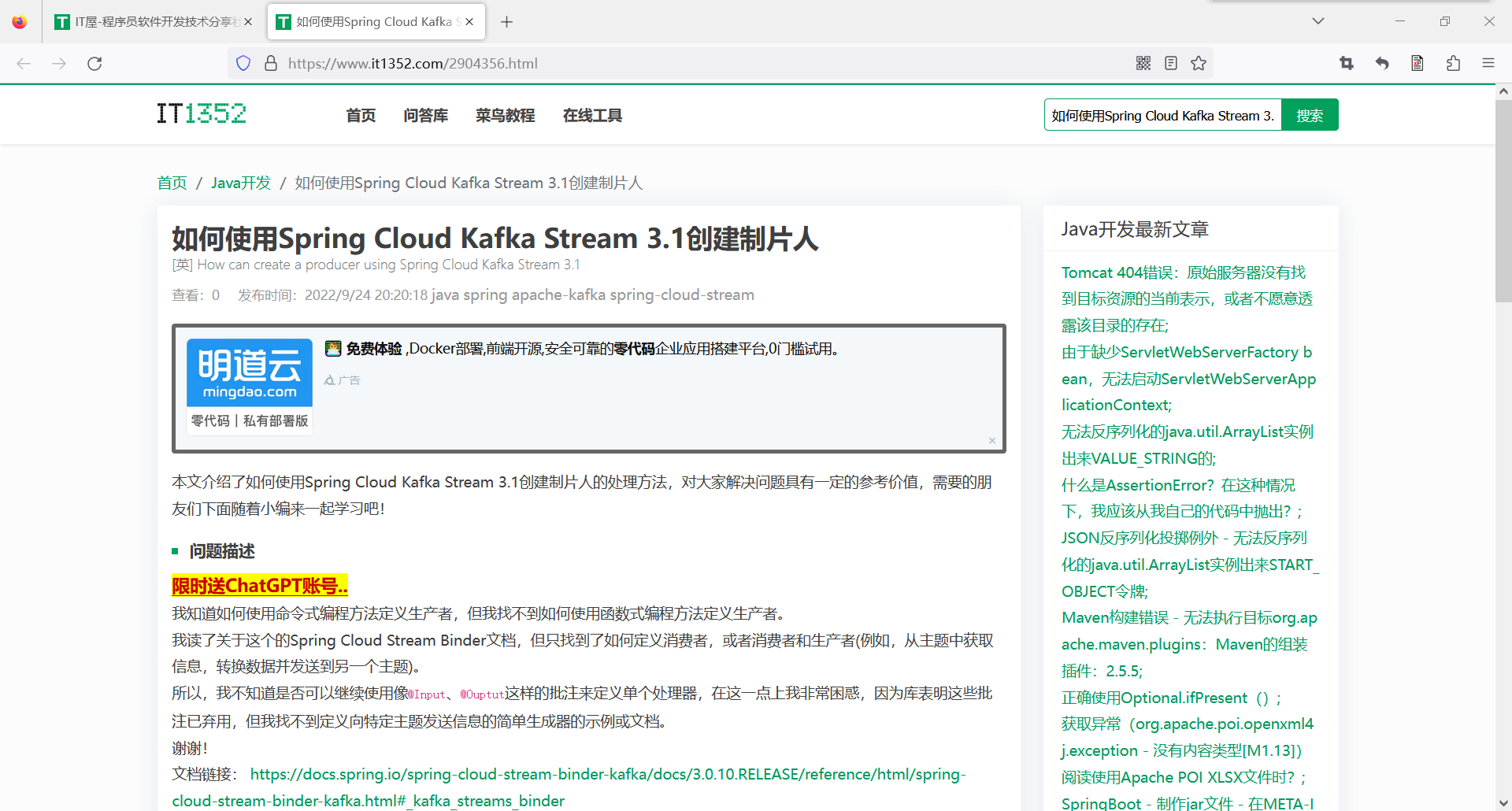The height and width of the screenshot is (811, 1512).
Task: Select the 如何使用Spring Cloud Kafka tab
Action: coord(376,22)
